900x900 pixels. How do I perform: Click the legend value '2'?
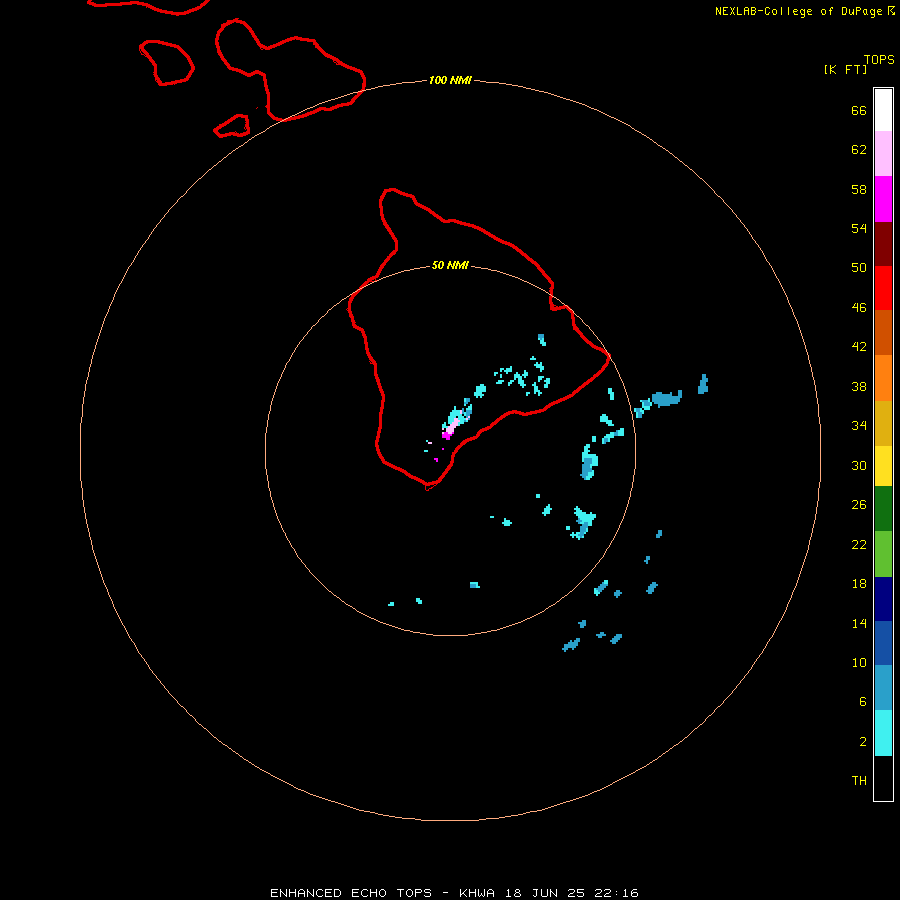(x=863, y=742)
